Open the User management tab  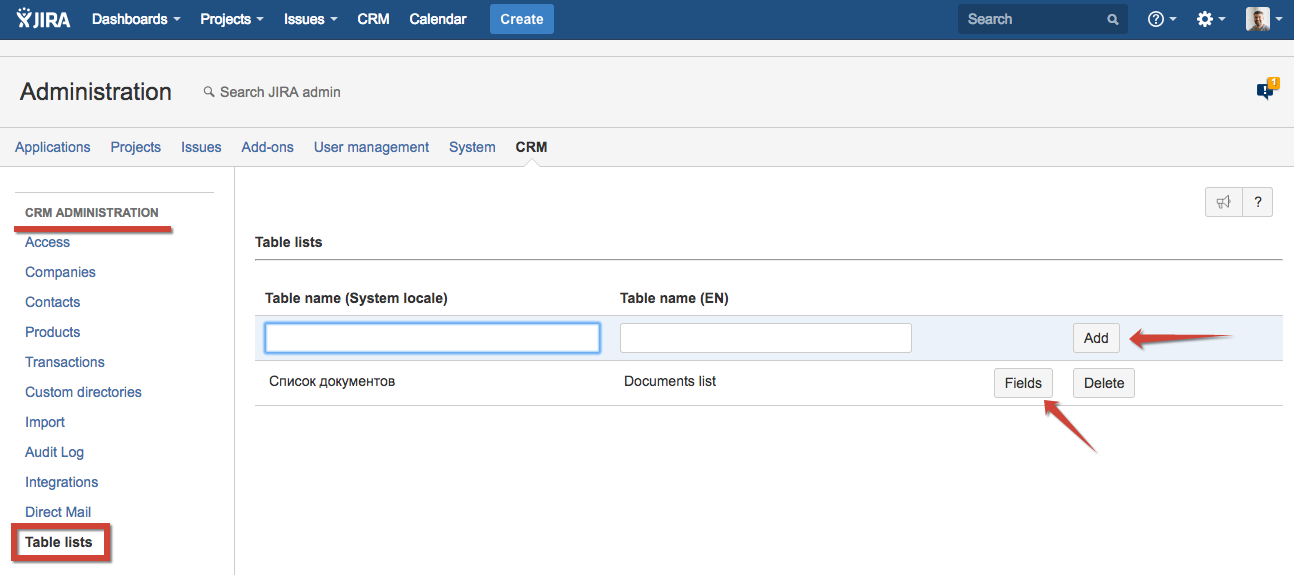371,147
